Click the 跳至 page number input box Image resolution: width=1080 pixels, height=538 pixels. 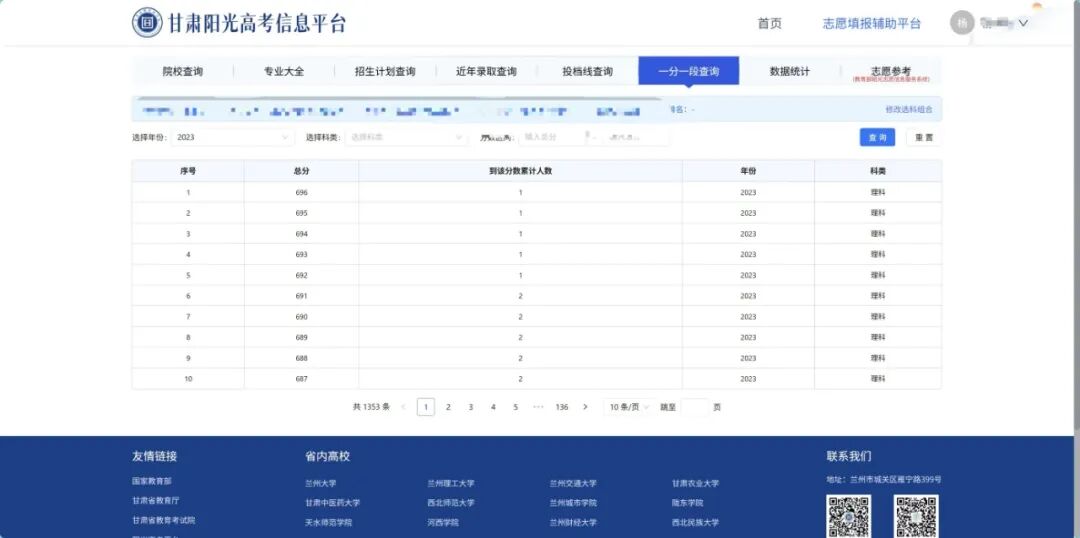click(x=694, y=407)
